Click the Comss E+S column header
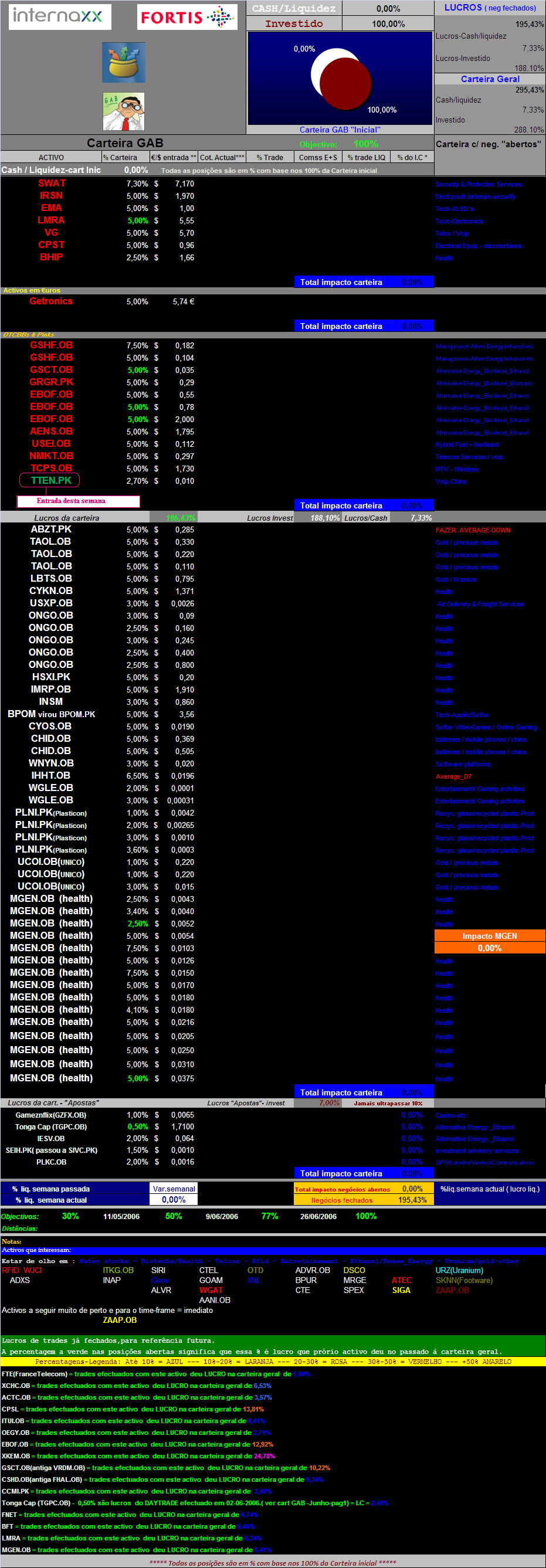This screenshot has height=1568, width=546. pyautogui.click(x=318, y=158)
